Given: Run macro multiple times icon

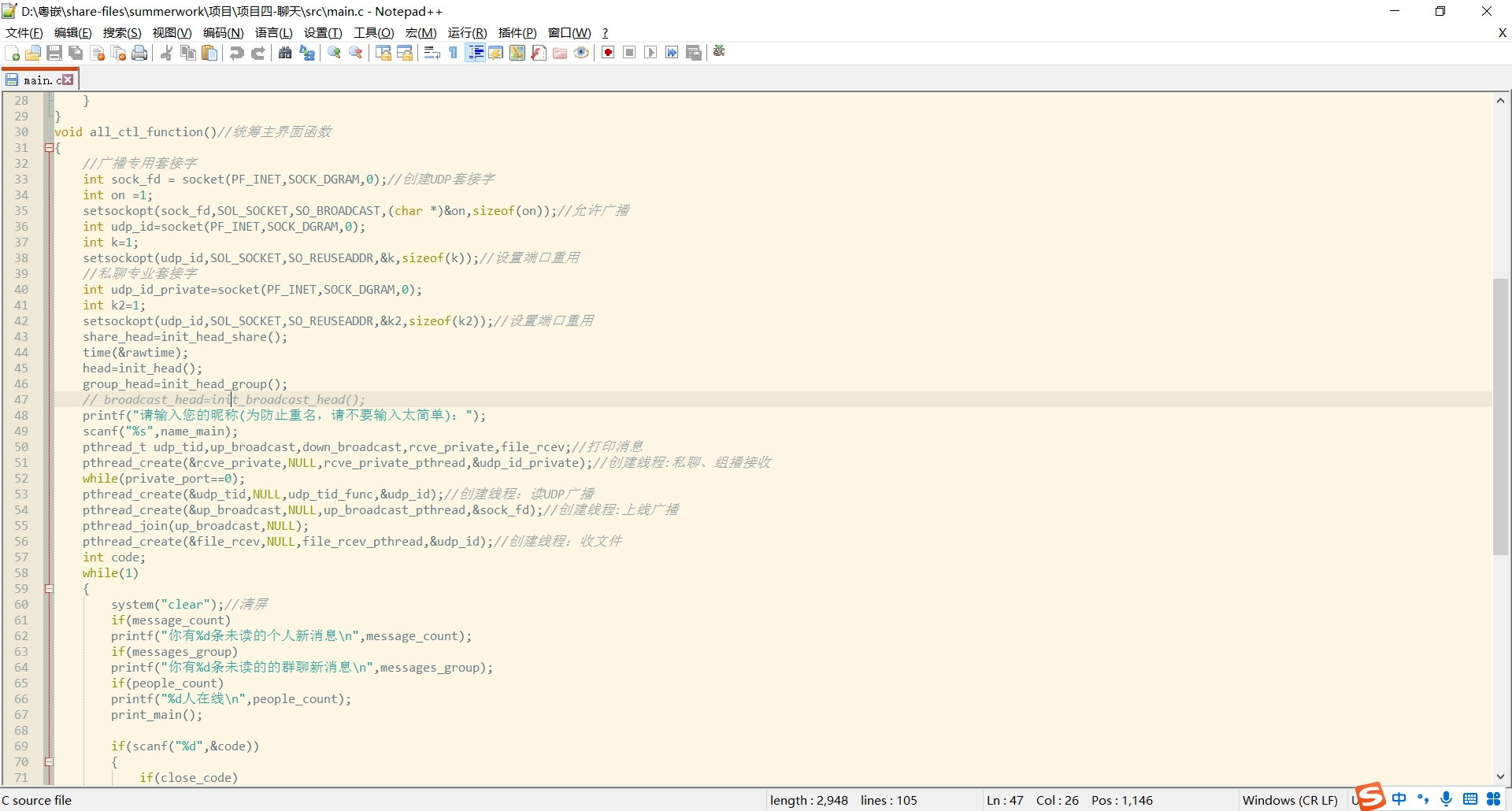Looking at the screenshot, I should coord(672,53).
